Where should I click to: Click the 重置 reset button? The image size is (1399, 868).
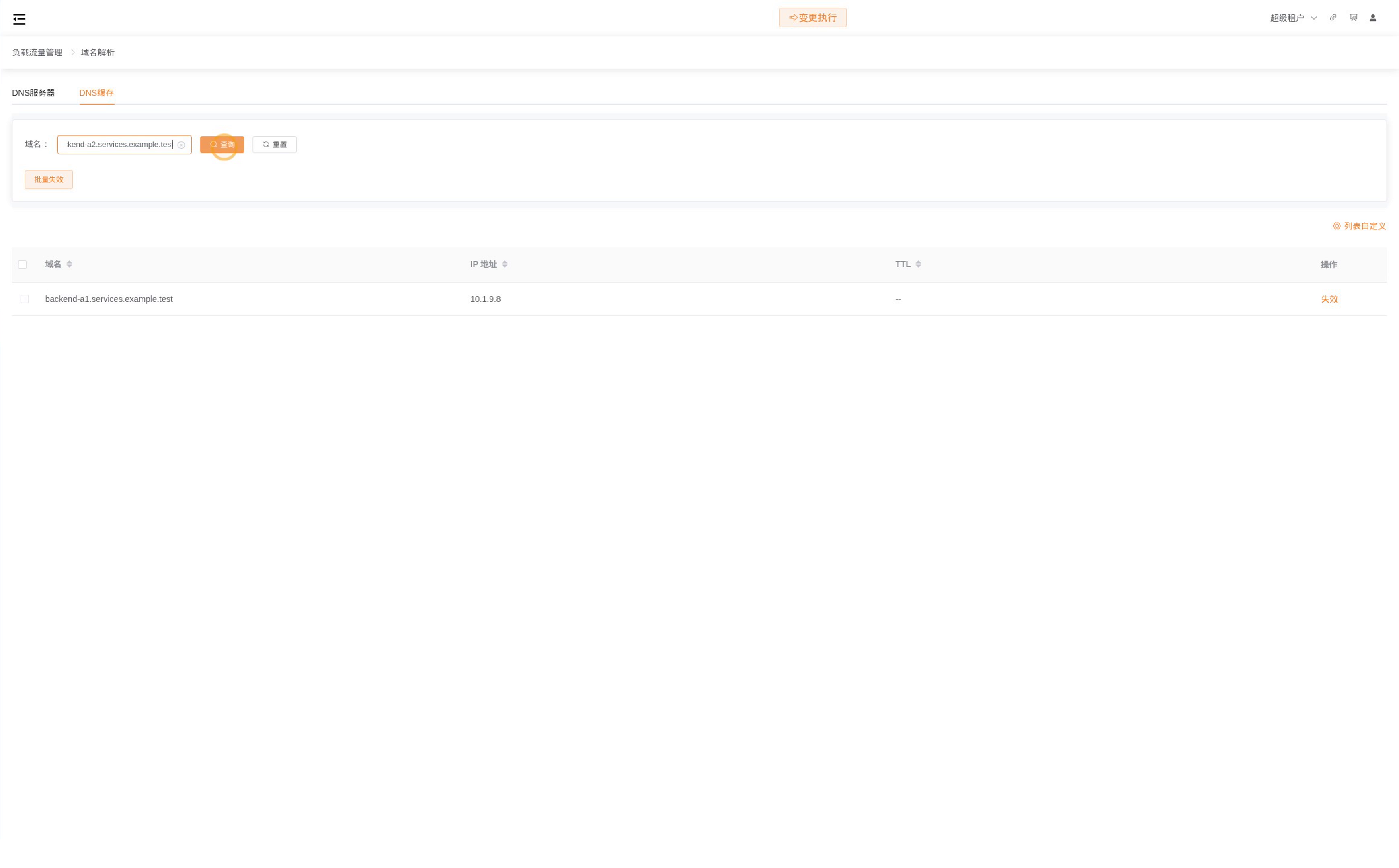[275, 145]
